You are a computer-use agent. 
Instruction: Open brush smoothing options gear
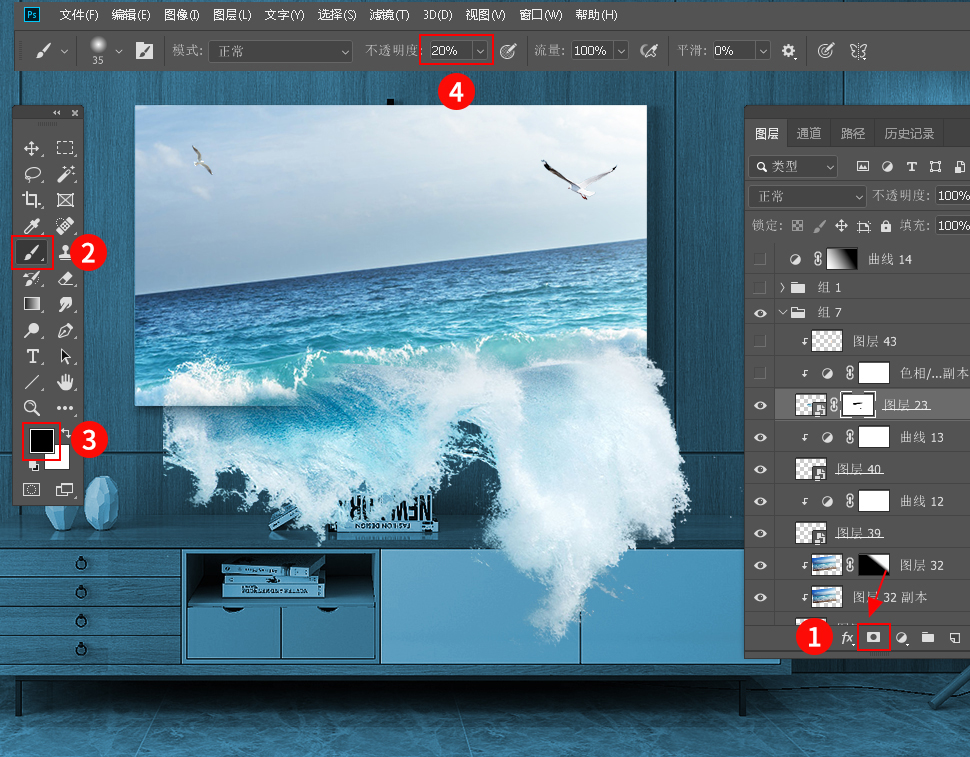pyautogui.click(x=788, y=51)
